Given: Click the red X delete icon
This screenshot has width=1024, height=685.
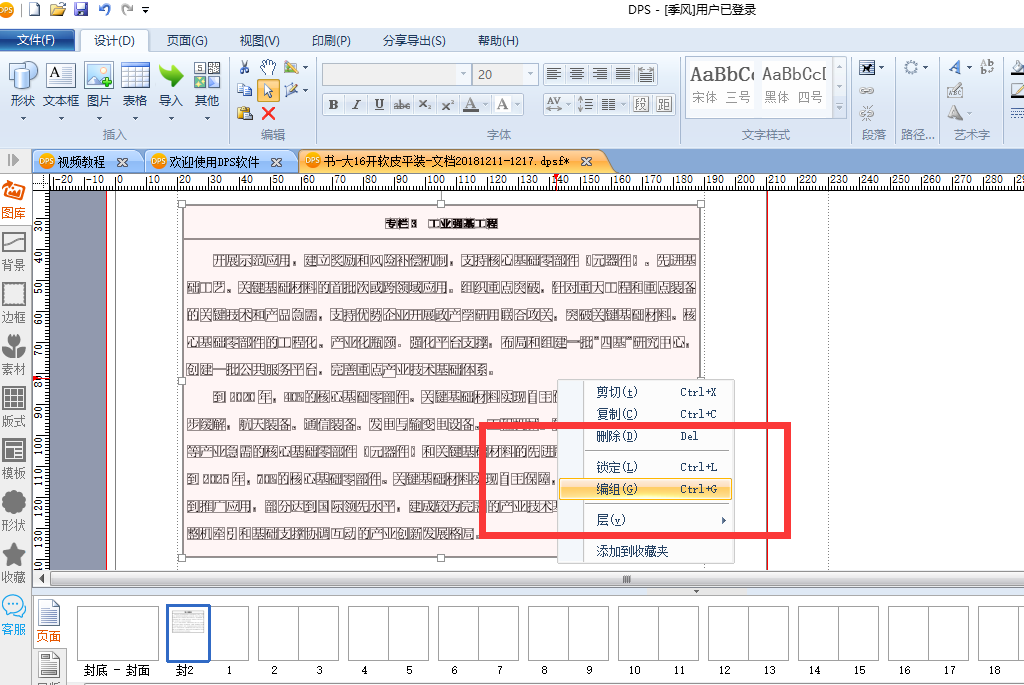Looking at the screenshot, I should (268, 114).
